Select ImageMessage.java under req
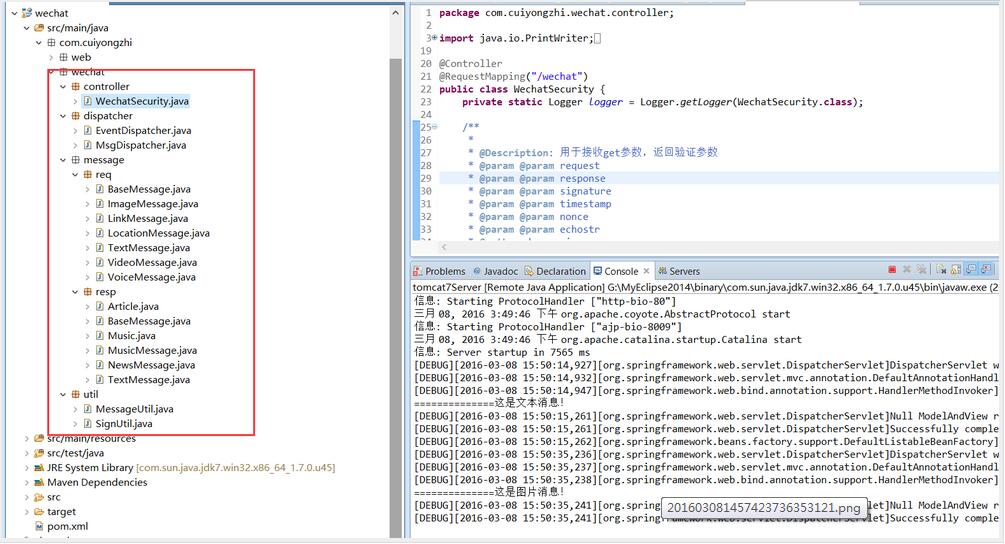 [x=153, y=204]
